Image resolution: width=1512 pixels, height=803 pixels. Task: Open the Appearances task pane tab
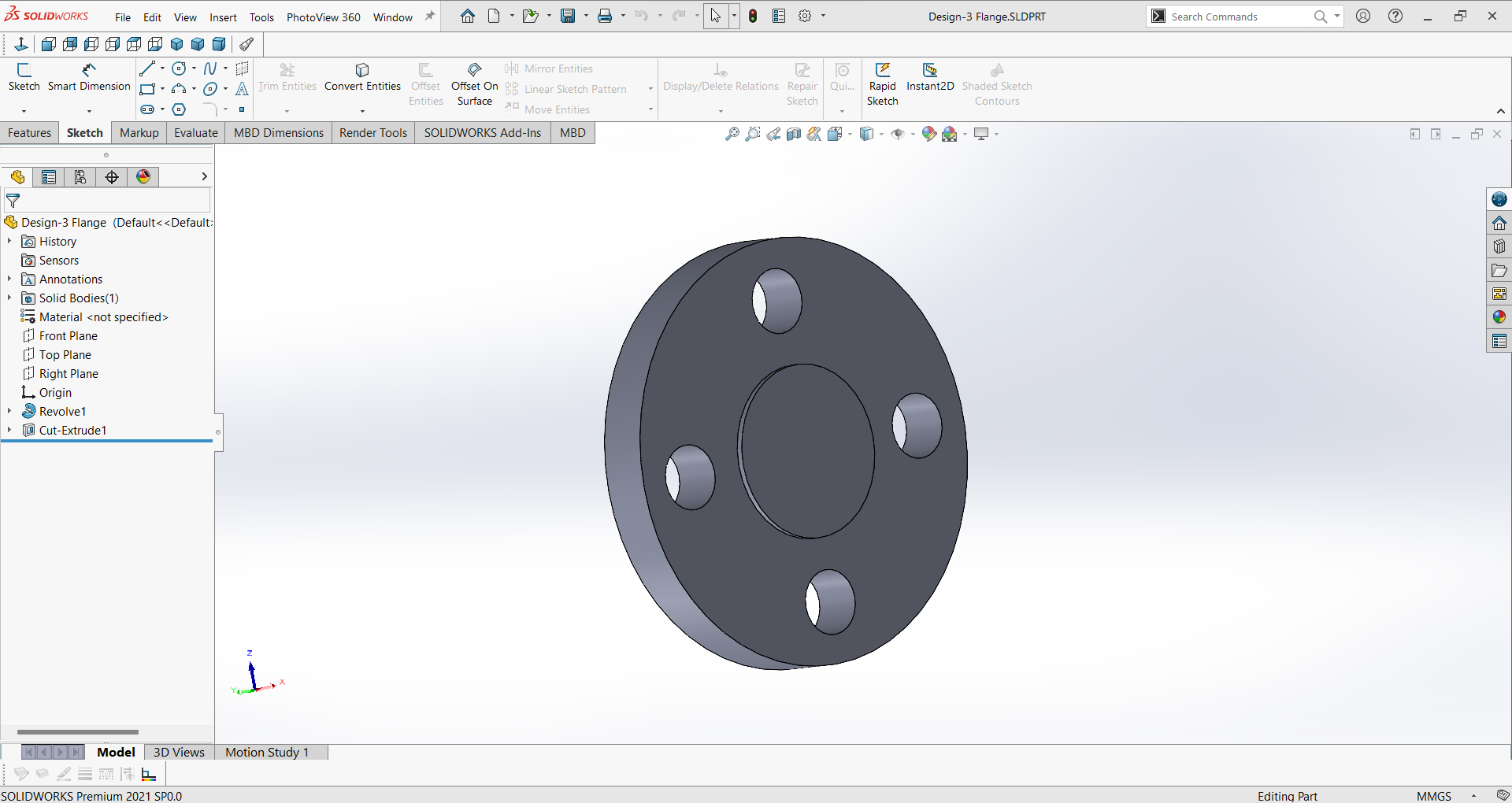1499,317
